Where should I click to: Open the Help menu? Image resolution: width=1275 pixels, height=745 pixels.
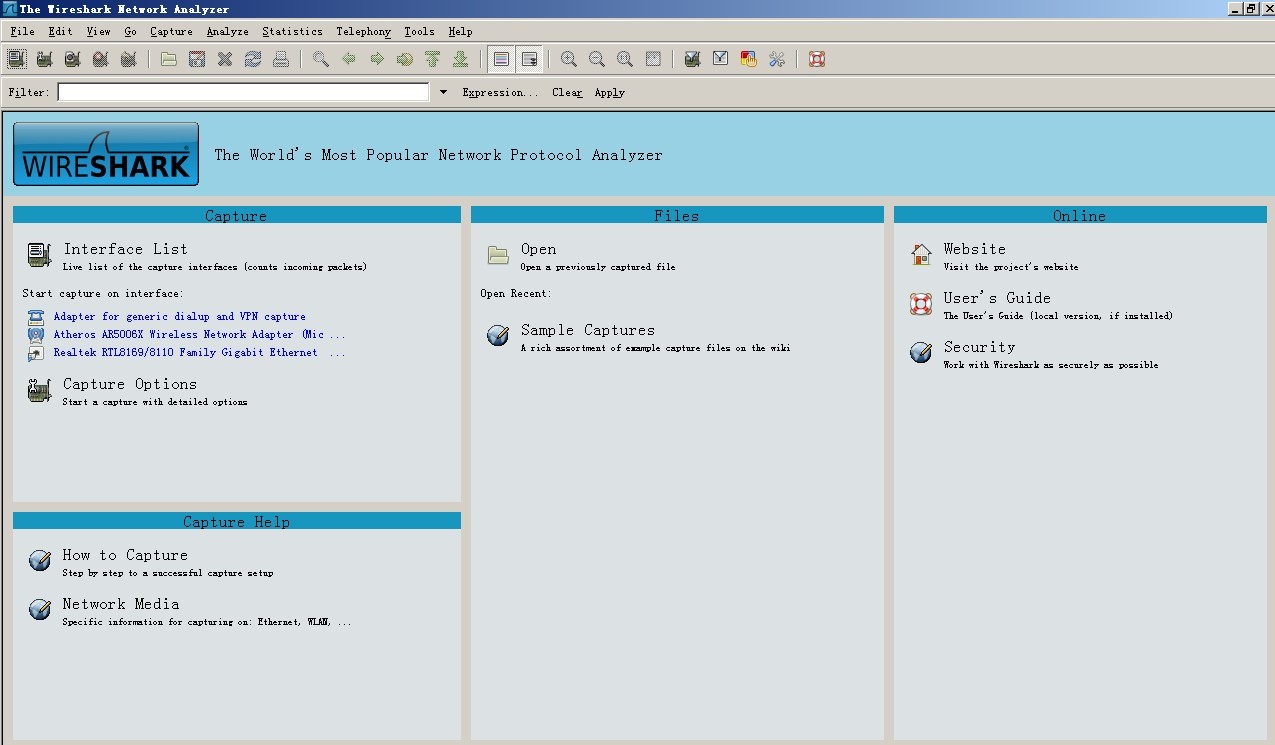point(461,32)
